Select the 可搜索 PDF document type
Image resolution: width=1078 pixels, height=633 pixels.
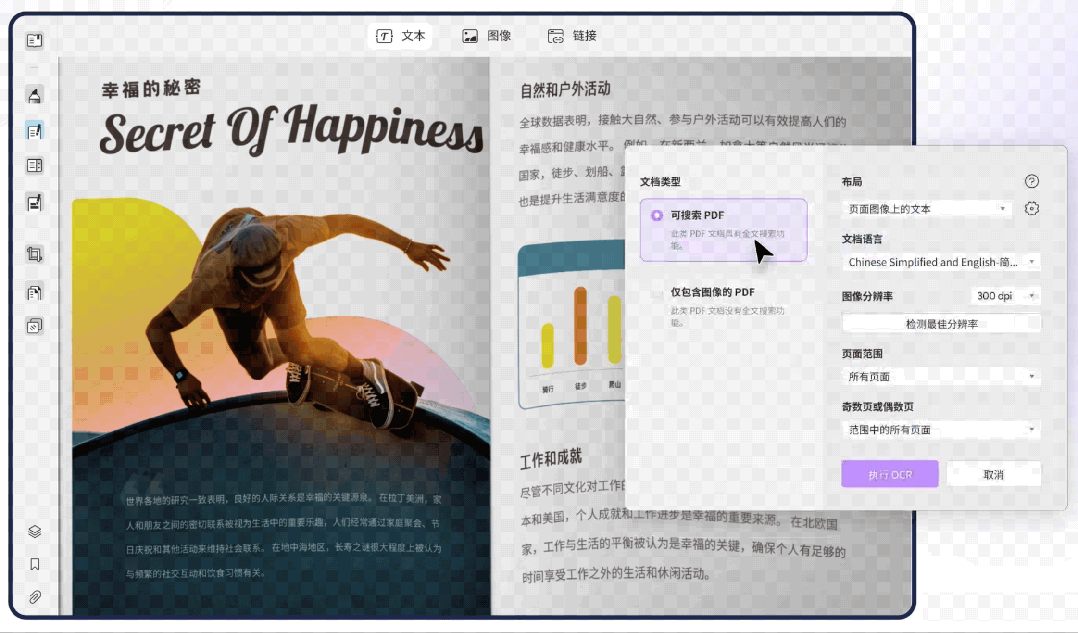tap(723, 230)
